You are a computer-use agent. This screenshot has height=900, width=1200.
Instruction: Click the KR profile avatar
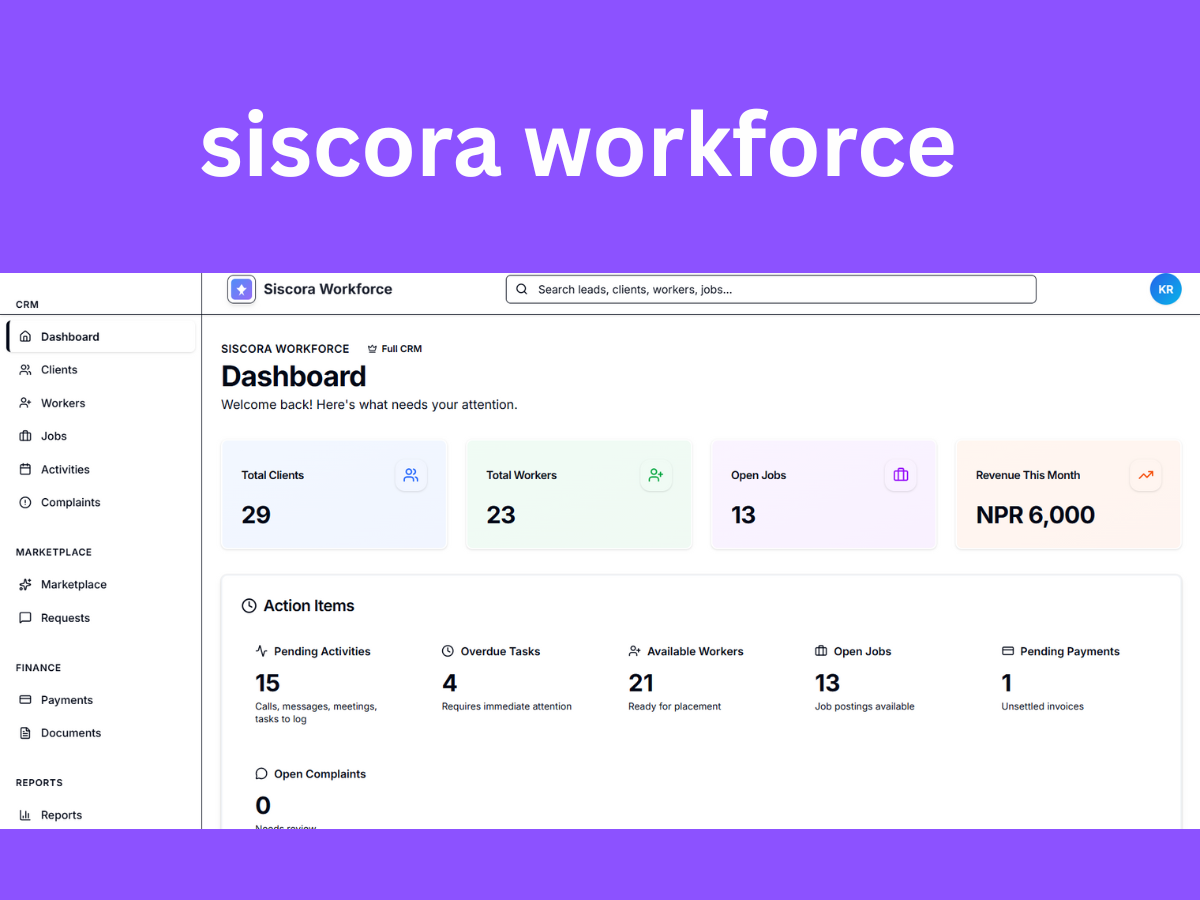click(x=1165, y=289)
